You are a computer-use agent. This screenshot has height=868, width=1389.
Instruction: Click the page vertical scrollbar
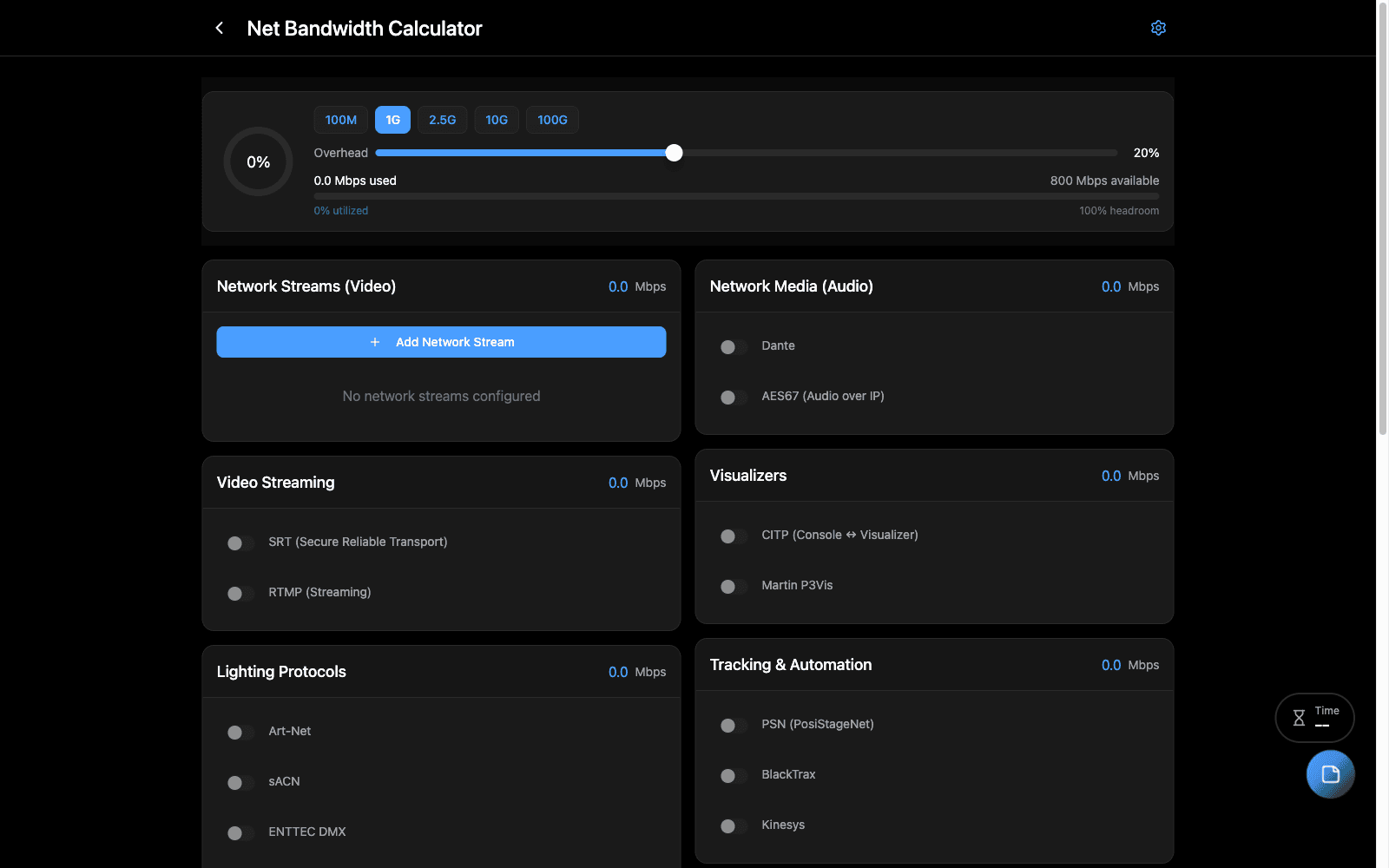[x=1383, y=217]
